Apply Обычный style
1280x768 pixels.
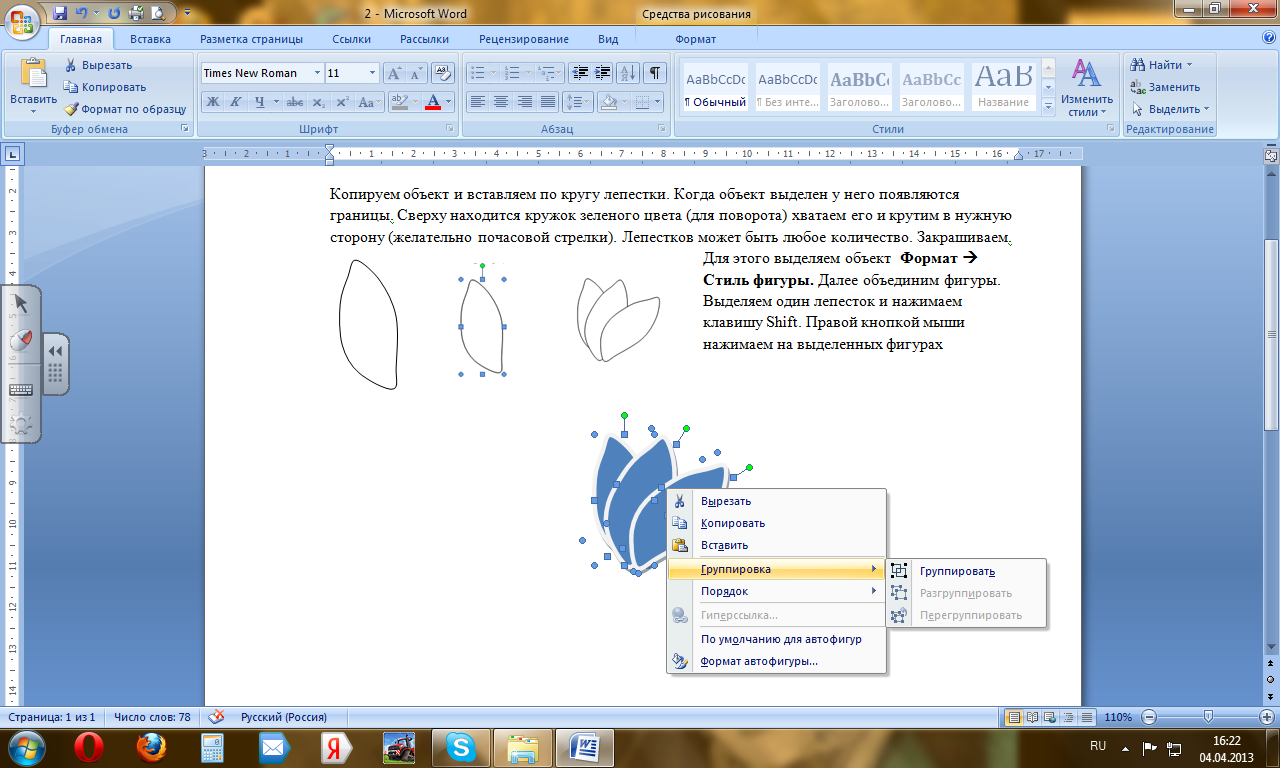click(x=715, y=89)
